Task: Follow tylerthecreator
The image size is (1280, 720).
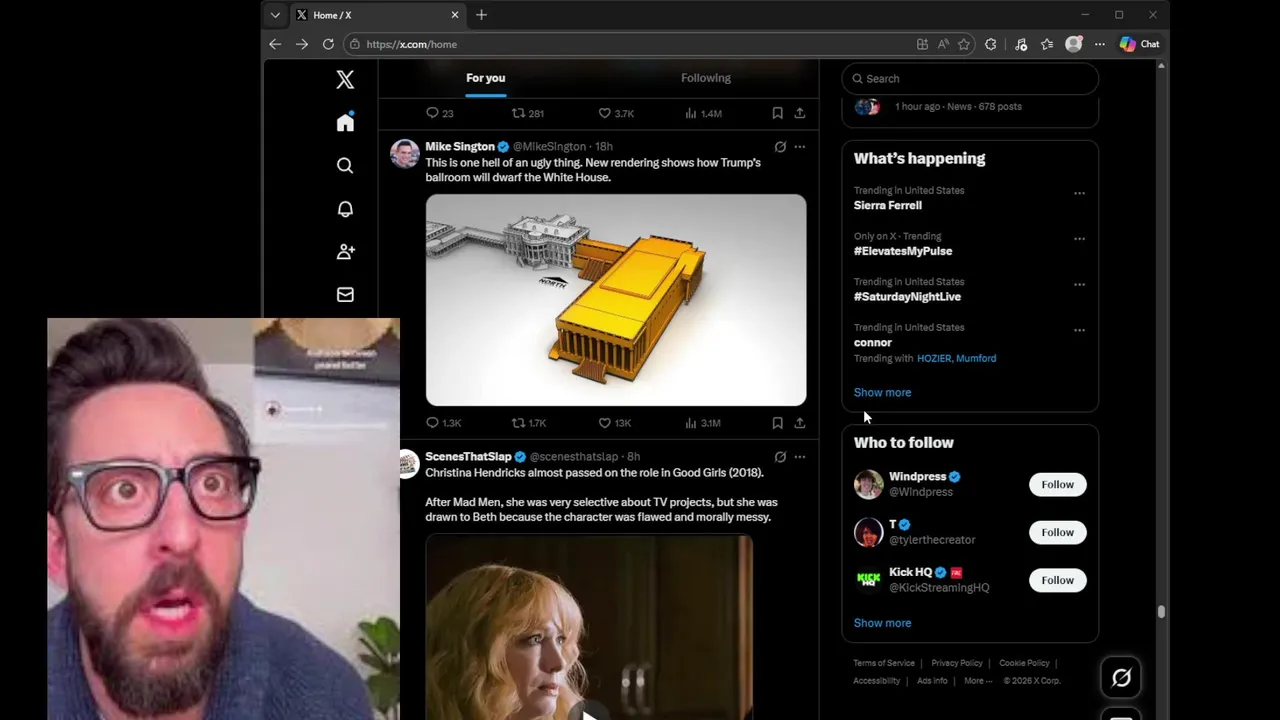Action: click(1057, 533)
